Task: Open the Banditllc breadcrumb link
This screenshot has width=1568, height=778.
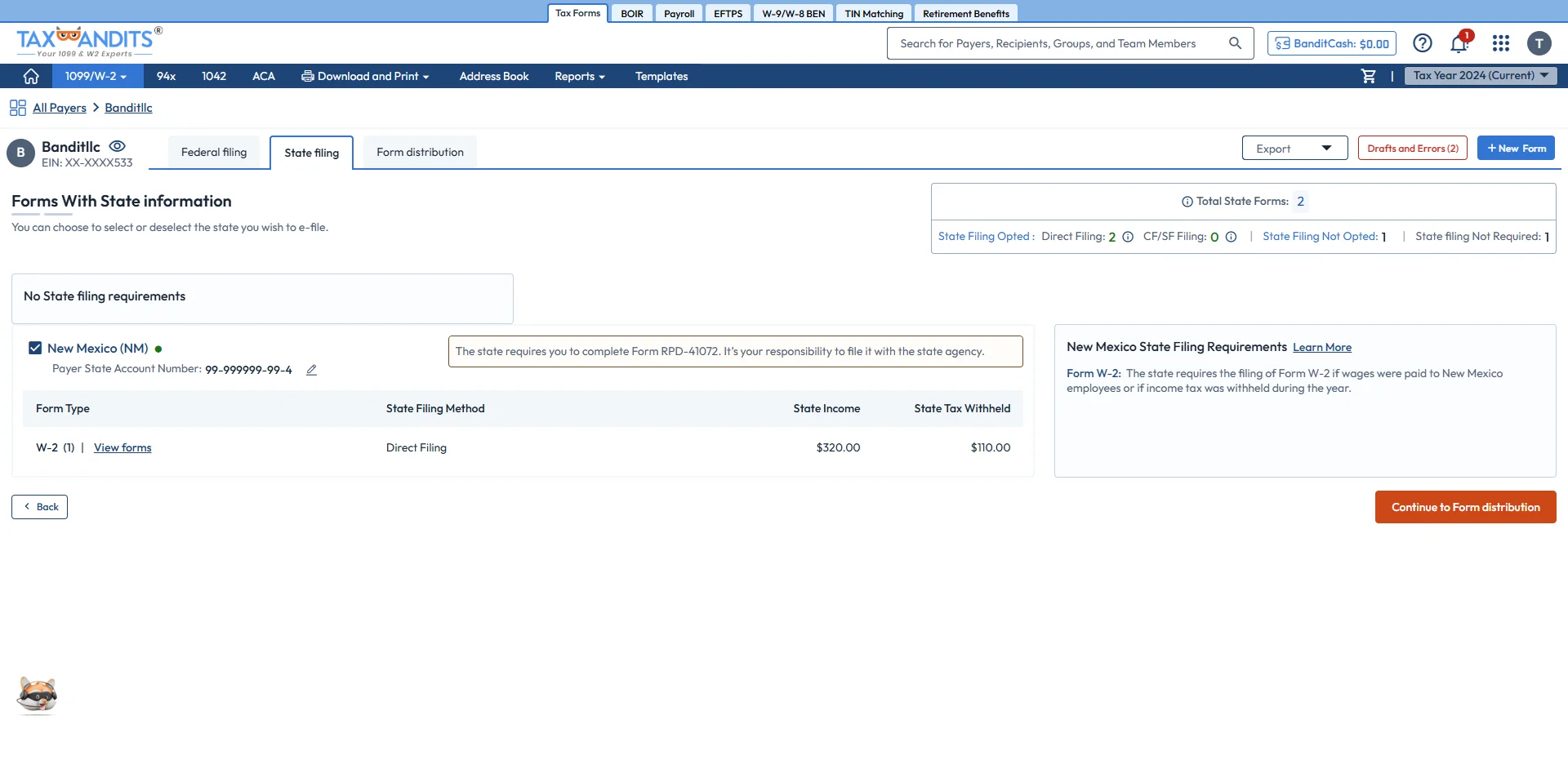Action: tap(128, 108)
